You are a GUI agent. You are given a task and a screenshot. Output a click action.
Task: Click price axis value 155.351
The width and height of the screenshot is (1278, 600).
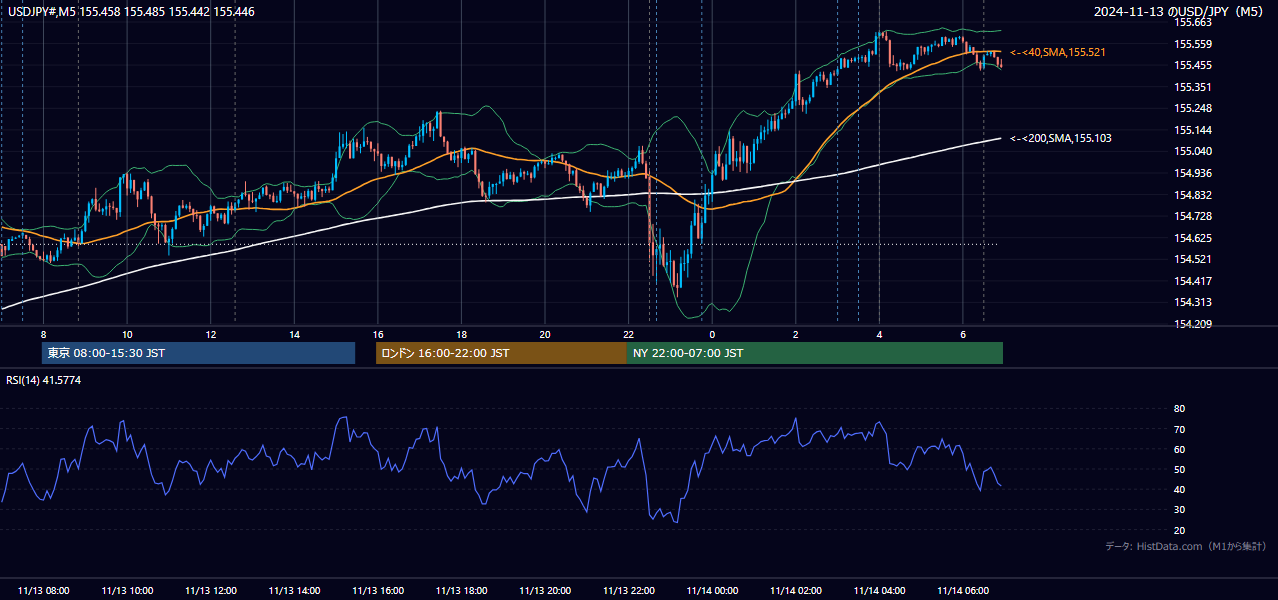click(x=1193, y=87)
